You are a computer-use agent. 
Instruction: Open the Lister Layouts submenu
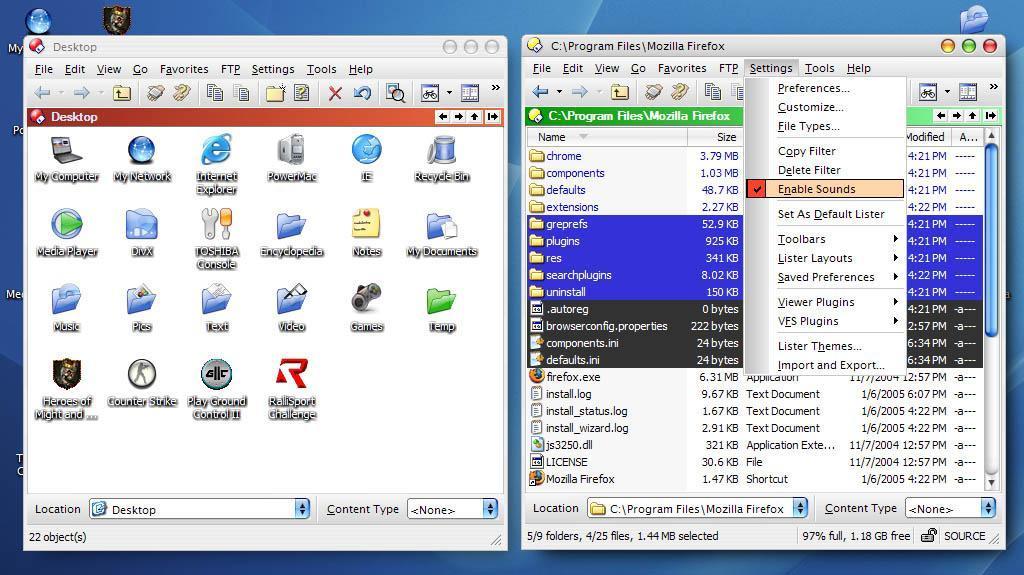(825, 258)
